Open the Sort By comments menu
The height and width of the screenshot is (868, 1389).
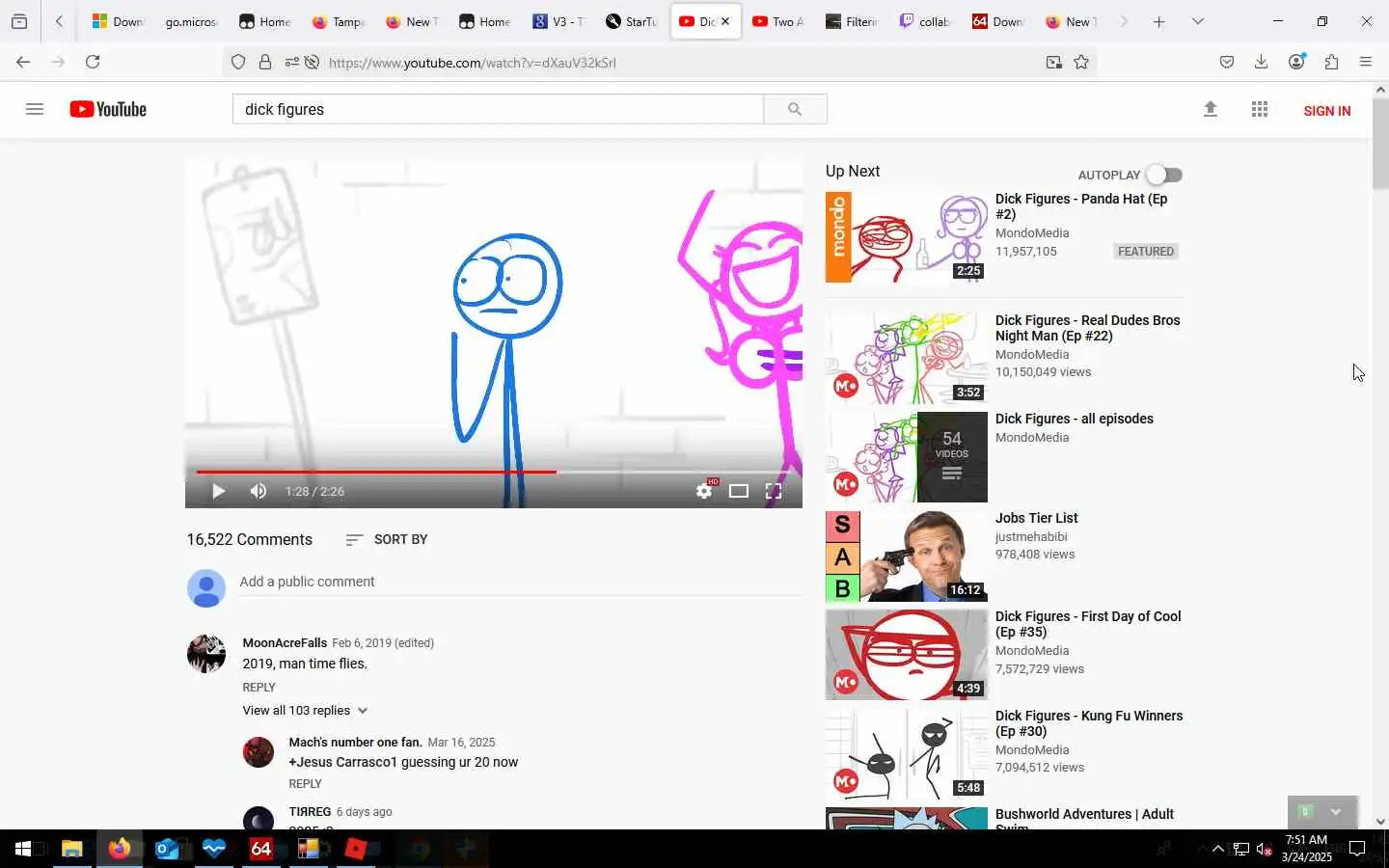(x=387, y=539)
